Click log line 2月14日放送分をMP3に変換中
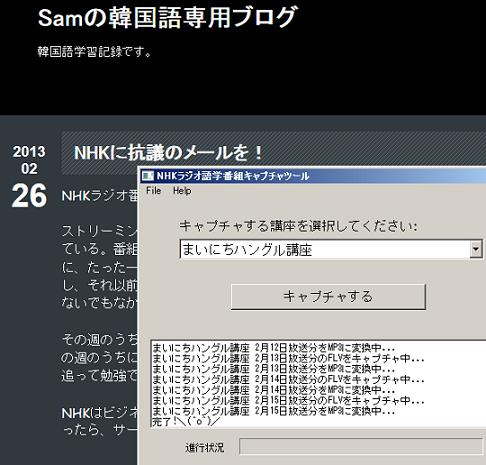The image size is (486, 465). coord(273,390)
